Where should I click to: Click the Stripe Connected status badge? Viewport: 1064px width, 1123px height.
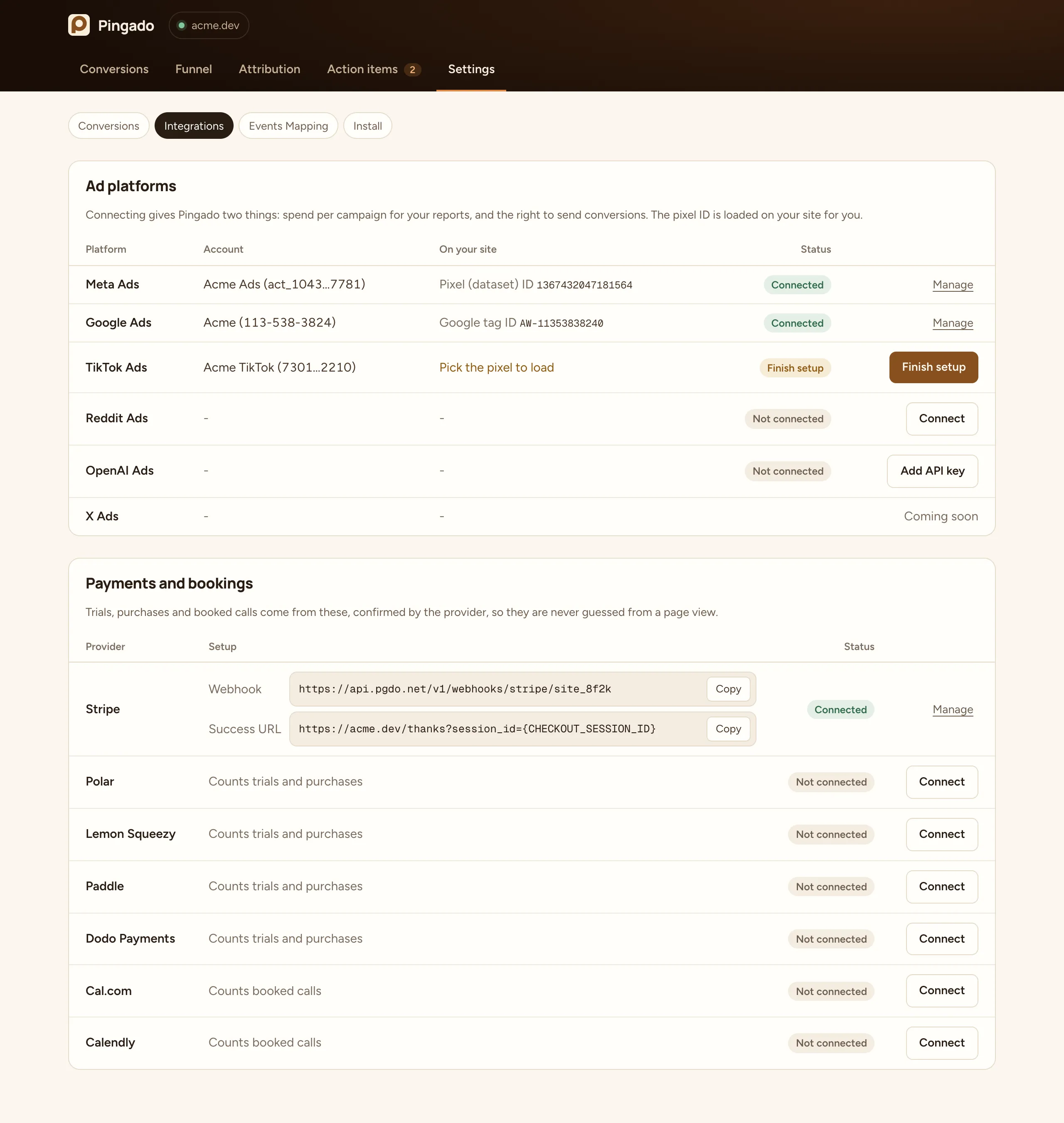click(840, 709)
